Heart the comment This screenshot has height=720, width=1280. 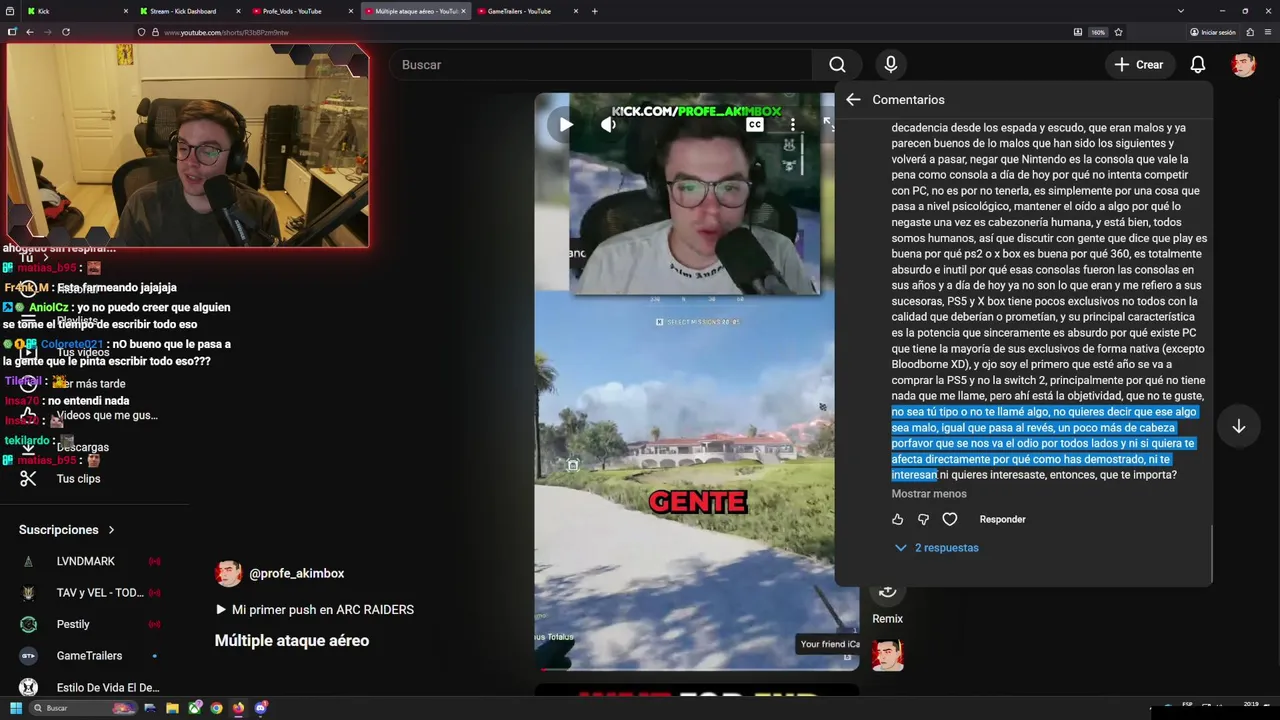tap(950, 519)
